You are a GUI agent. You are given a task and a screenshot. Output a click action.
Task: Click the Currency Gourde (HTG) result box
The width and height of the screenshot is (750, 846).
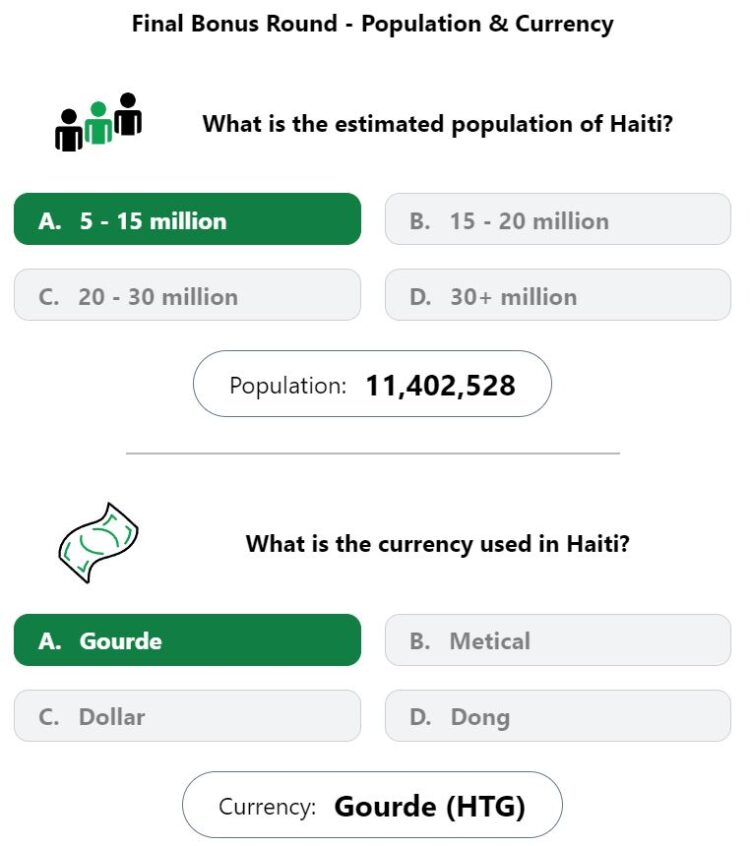[x=372, y=804]
